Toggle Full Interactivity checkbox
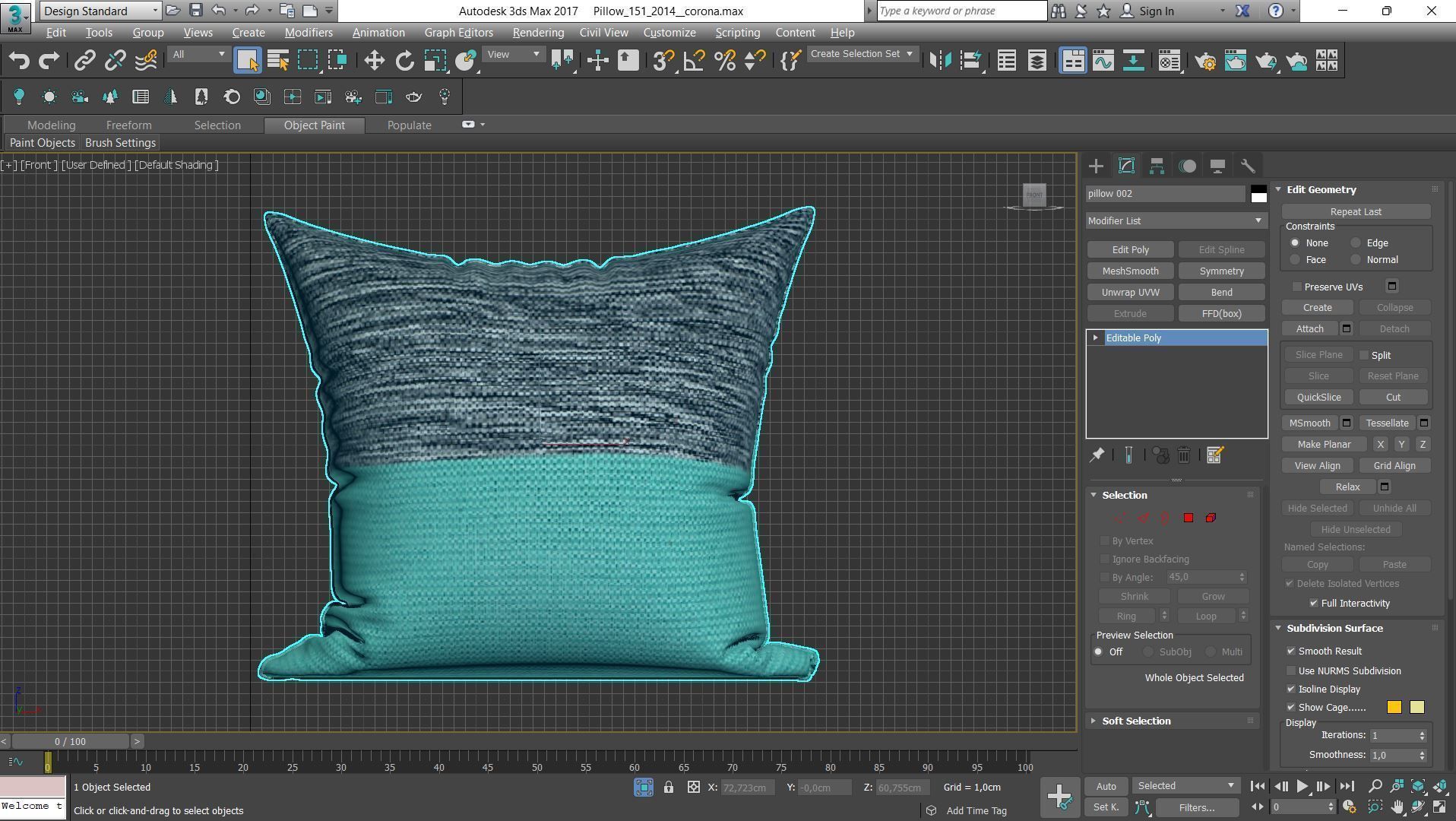 point(1314,603)
